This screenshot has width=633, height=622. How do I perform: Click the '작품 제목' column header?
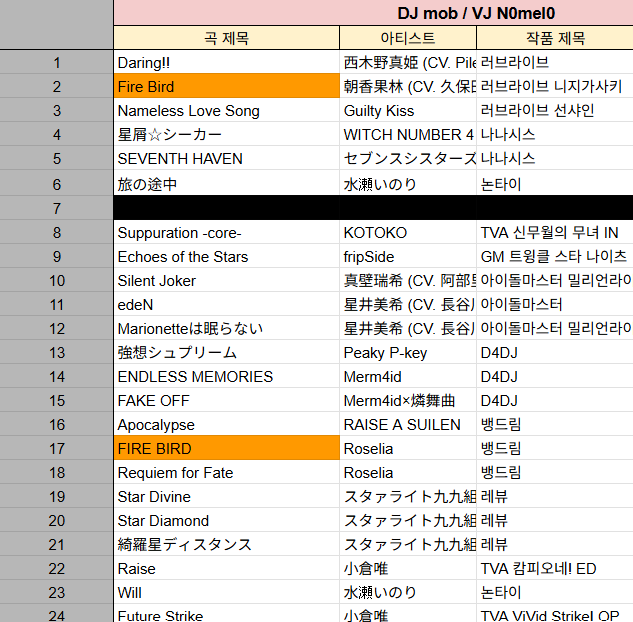click(555, 38)
